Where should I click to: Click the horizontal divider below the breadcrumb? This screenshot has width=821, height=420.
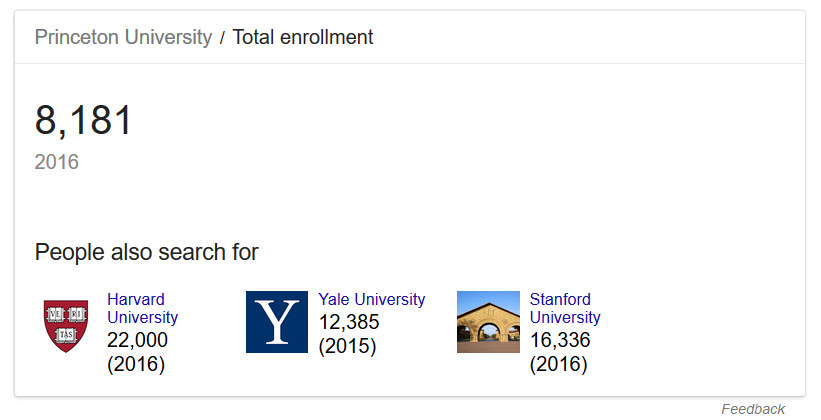pos(410,64)
